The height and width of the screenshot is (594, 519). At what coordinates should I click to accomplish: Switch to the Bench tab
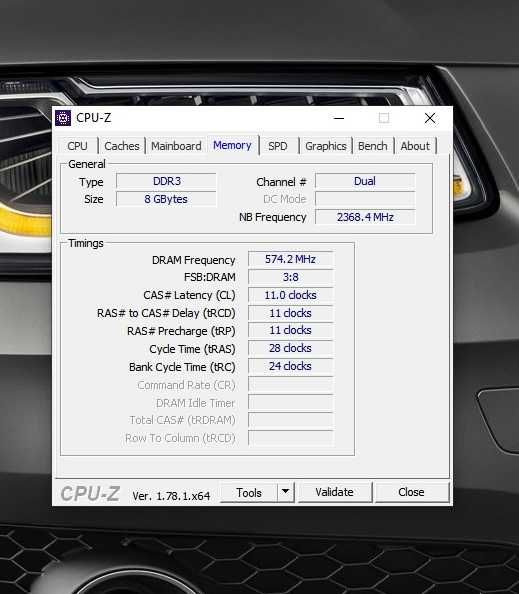point(373,146)
